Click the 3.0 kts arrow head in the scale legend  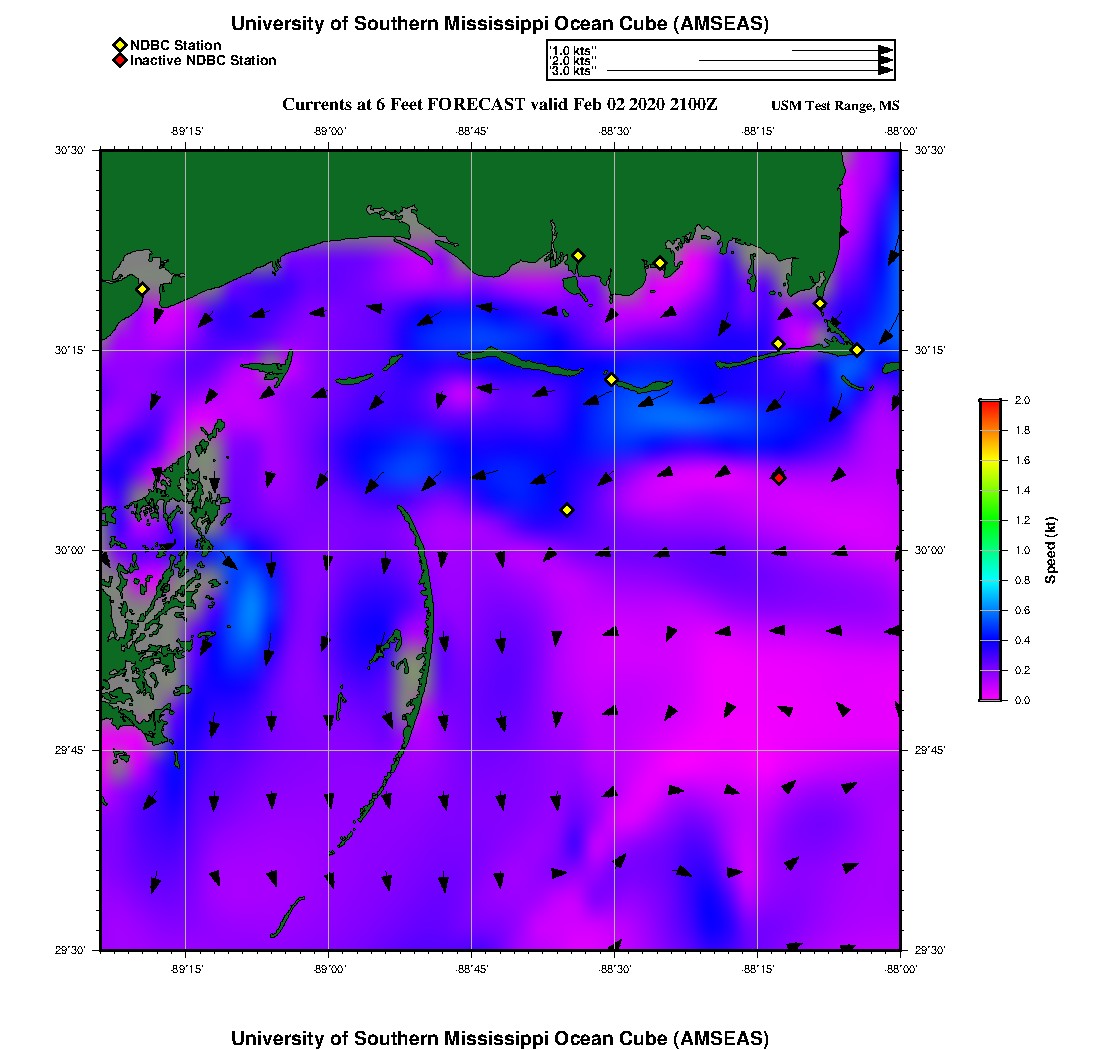(x=885, y=71)
